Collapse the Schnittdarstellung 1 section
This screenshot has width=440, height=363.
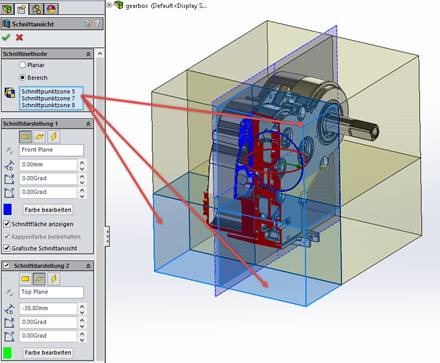pyautogui.click(x=88, y=124)
